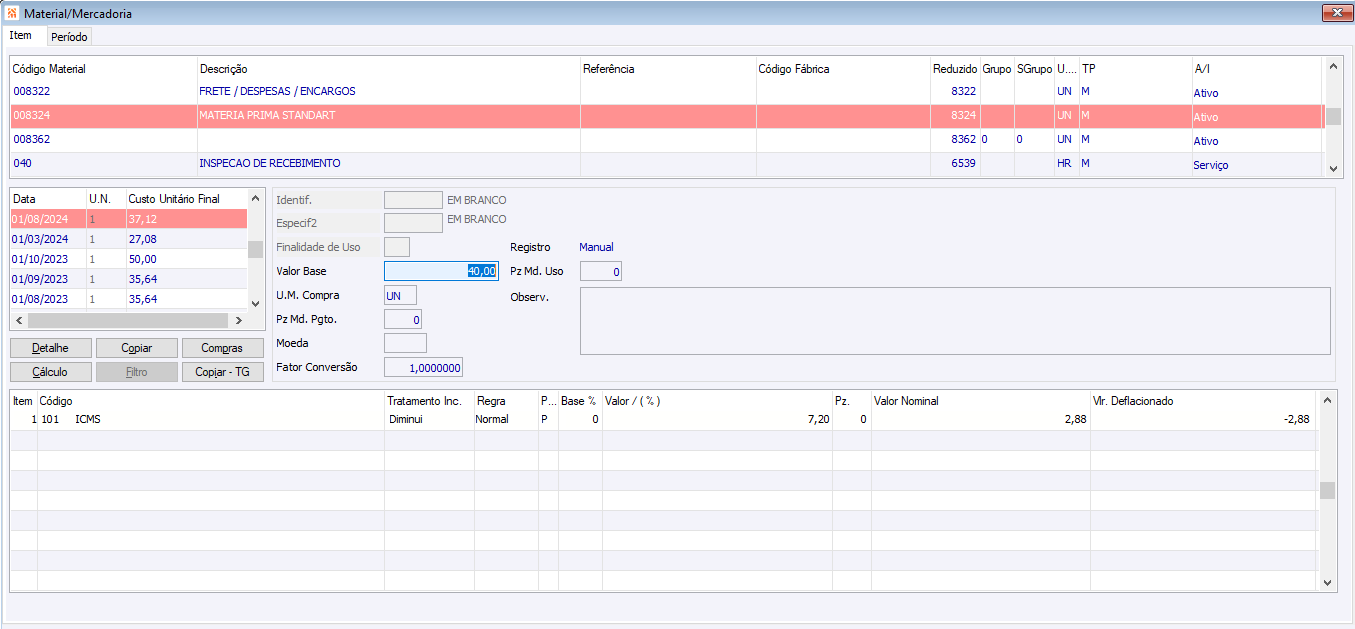Click the Data column header in cost list
Viewport: 1355px width, 629px height.
[x=48, y=199]
